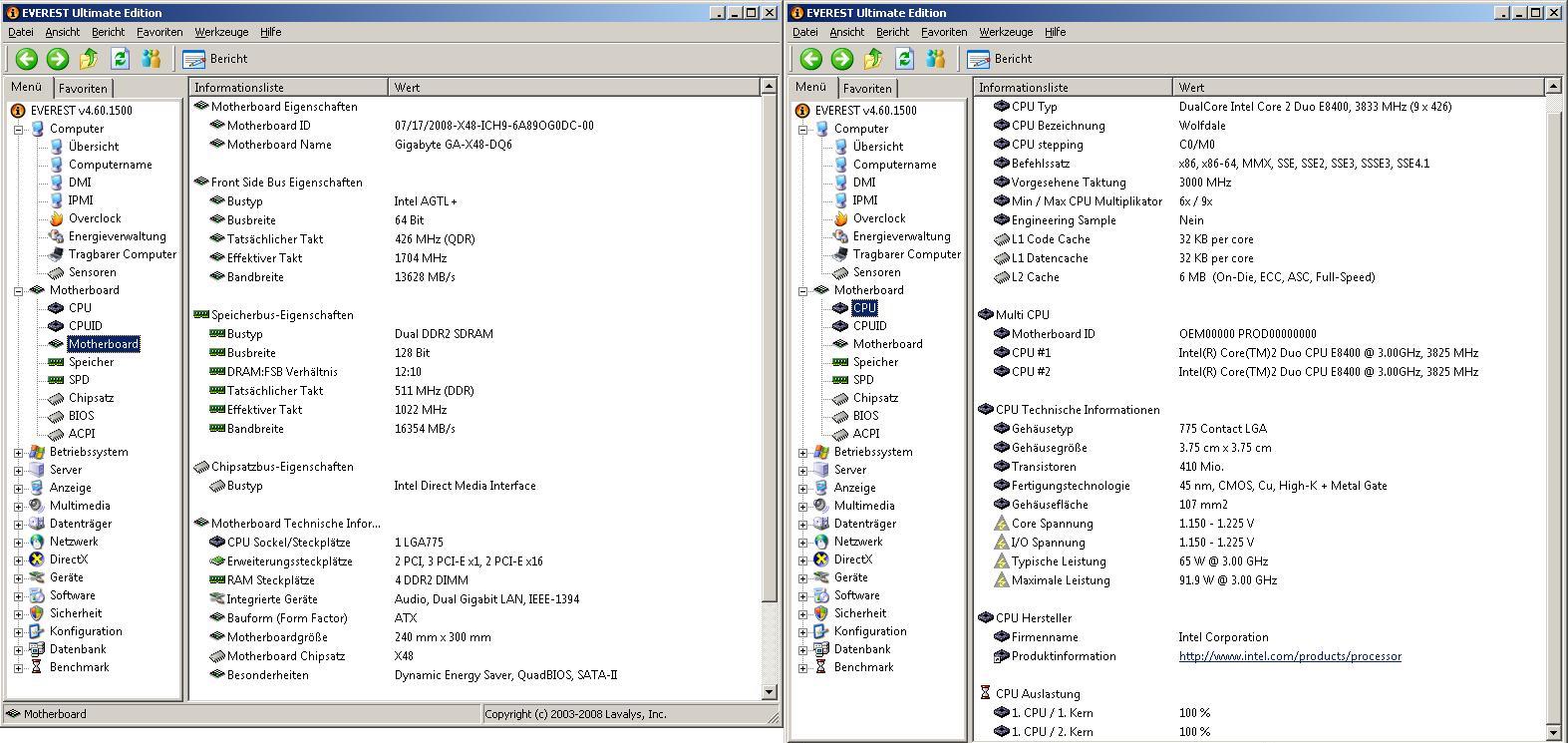Image resolution: width=1568 pixels, height=743 pixels.
Task: Click scroll-down arrow in right window list
Action: 1553,733
